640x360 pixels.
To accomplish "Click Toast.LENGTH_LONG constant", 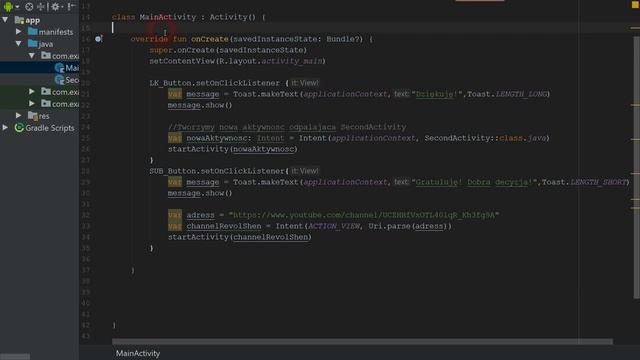I will click(507, 94).
